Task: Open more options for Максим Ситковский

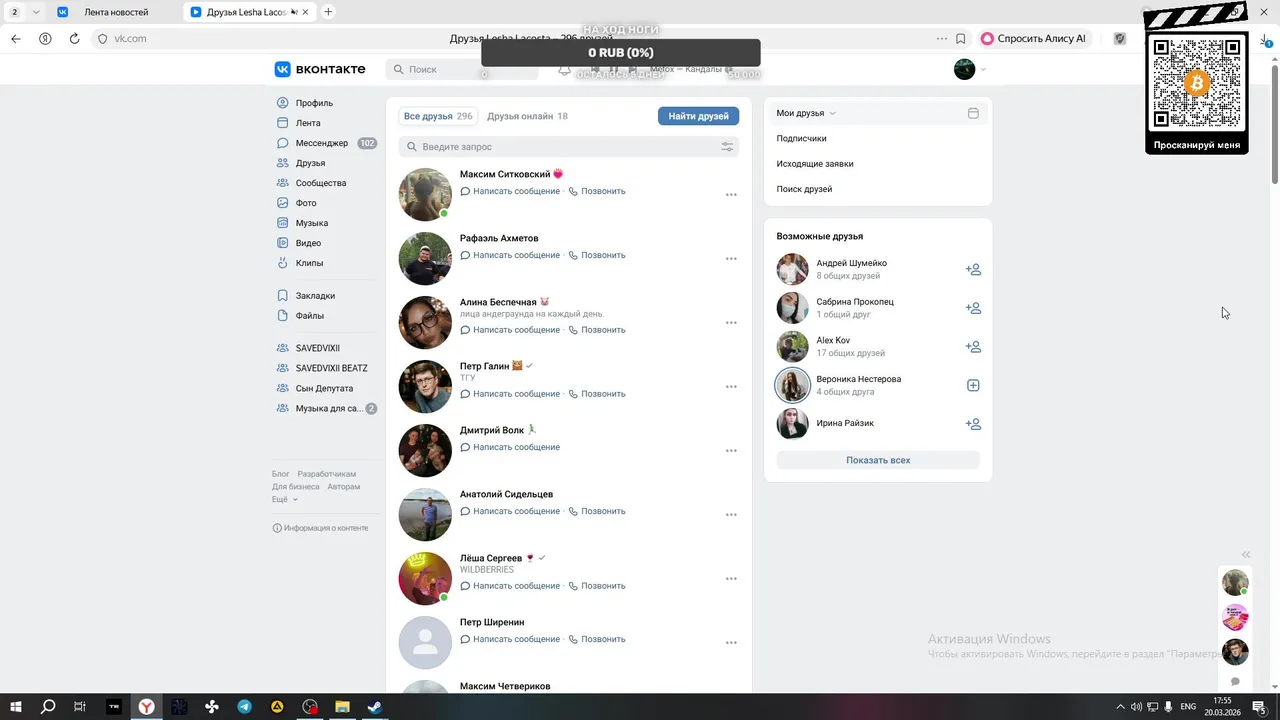Action: (731, 195)
